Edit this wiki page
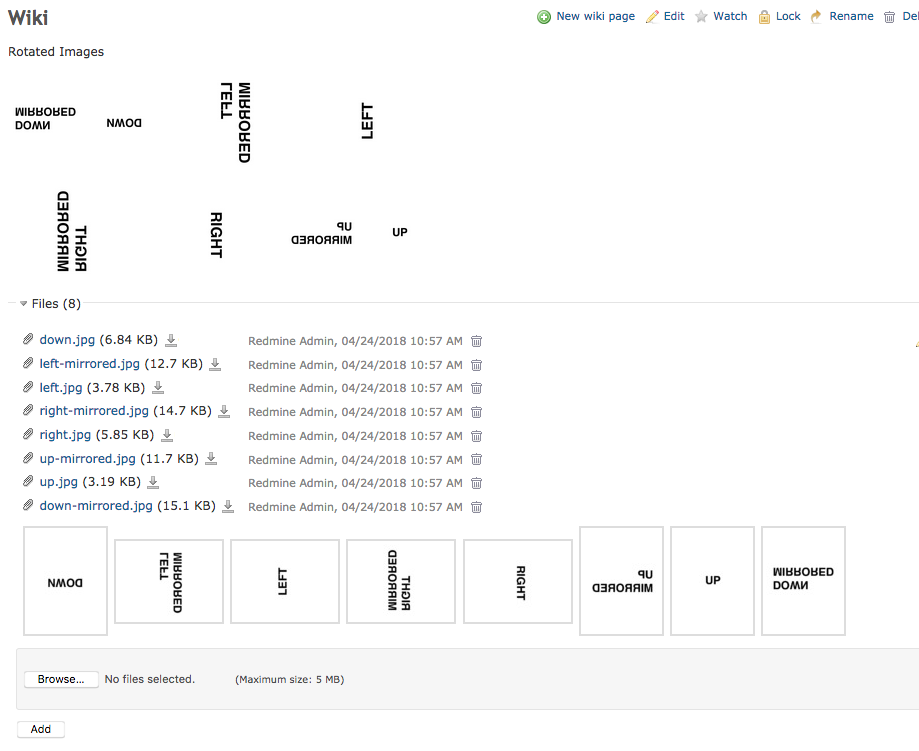The image size is (919, 751). pyautogui.click(x=665, y=16)
